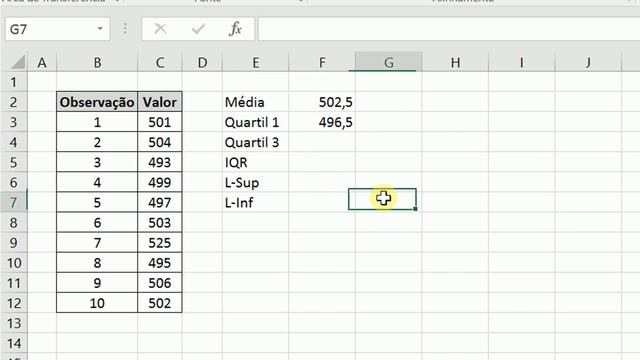Click the Quartil 3 label cell
The height and width of the screenshot is (360, 640).
point(256,142)
